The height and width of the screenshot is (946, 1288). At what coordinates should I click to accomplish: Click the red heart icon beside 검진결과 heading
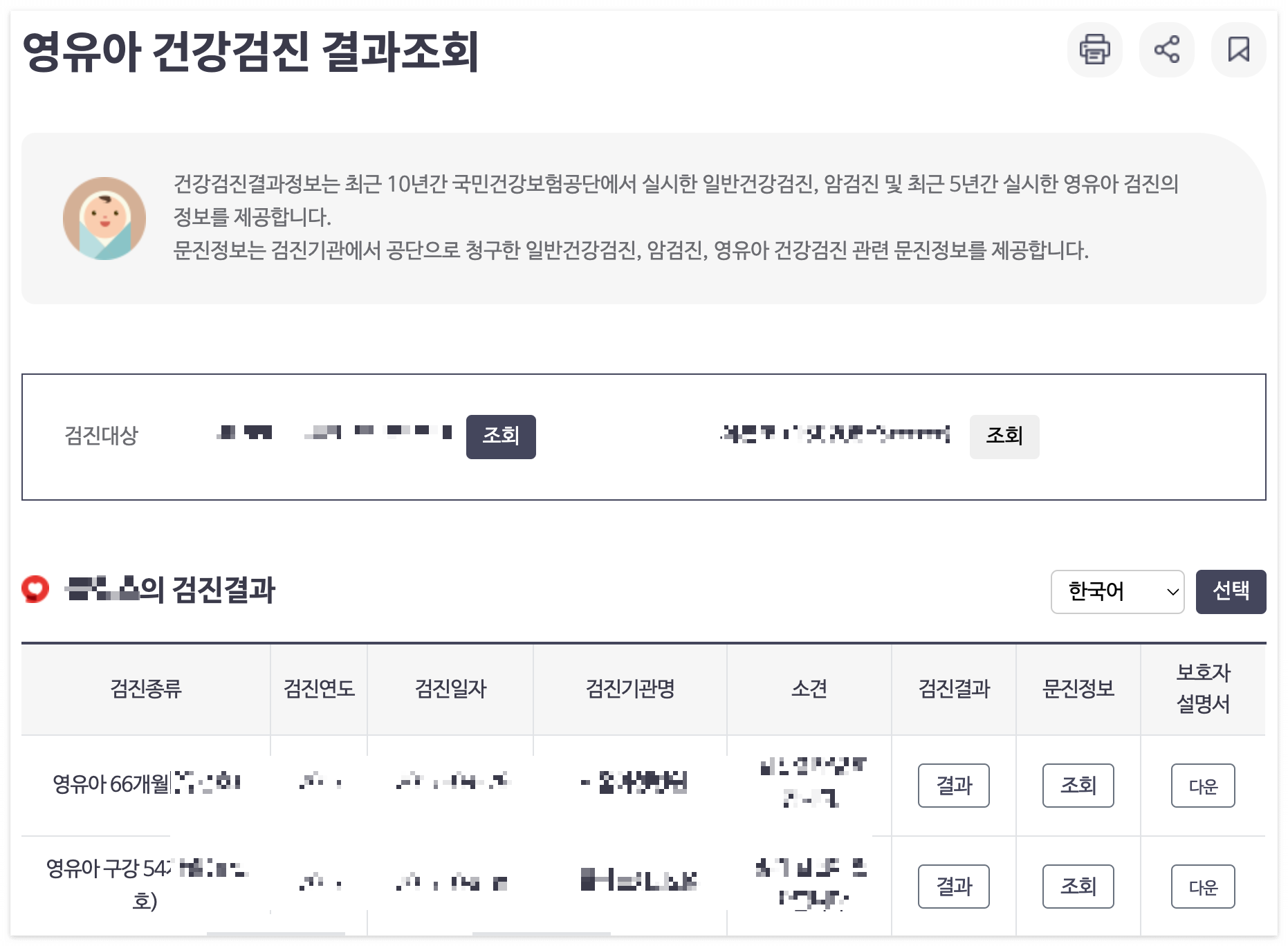[35, 589]
